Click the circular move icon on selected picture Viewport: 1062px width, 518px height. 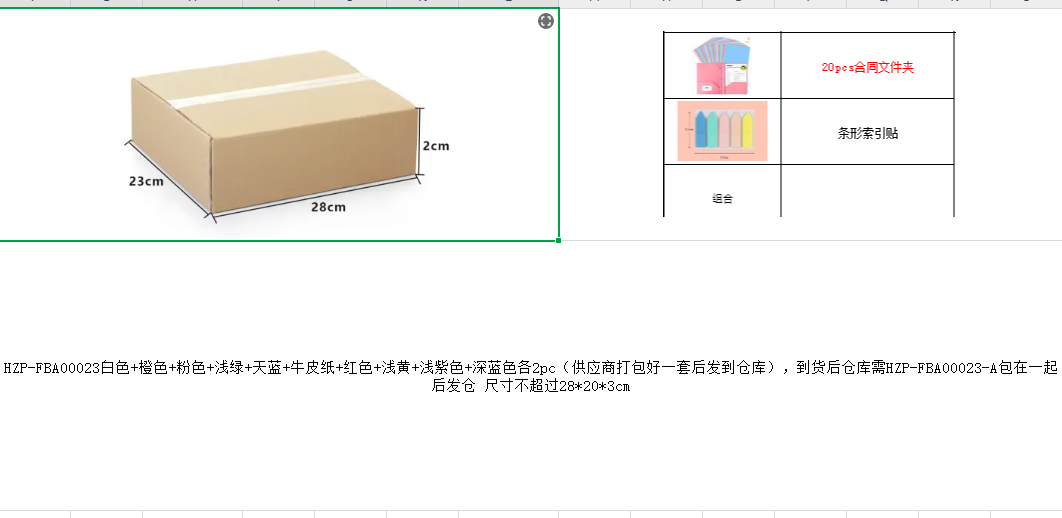[x=546, y=22]
